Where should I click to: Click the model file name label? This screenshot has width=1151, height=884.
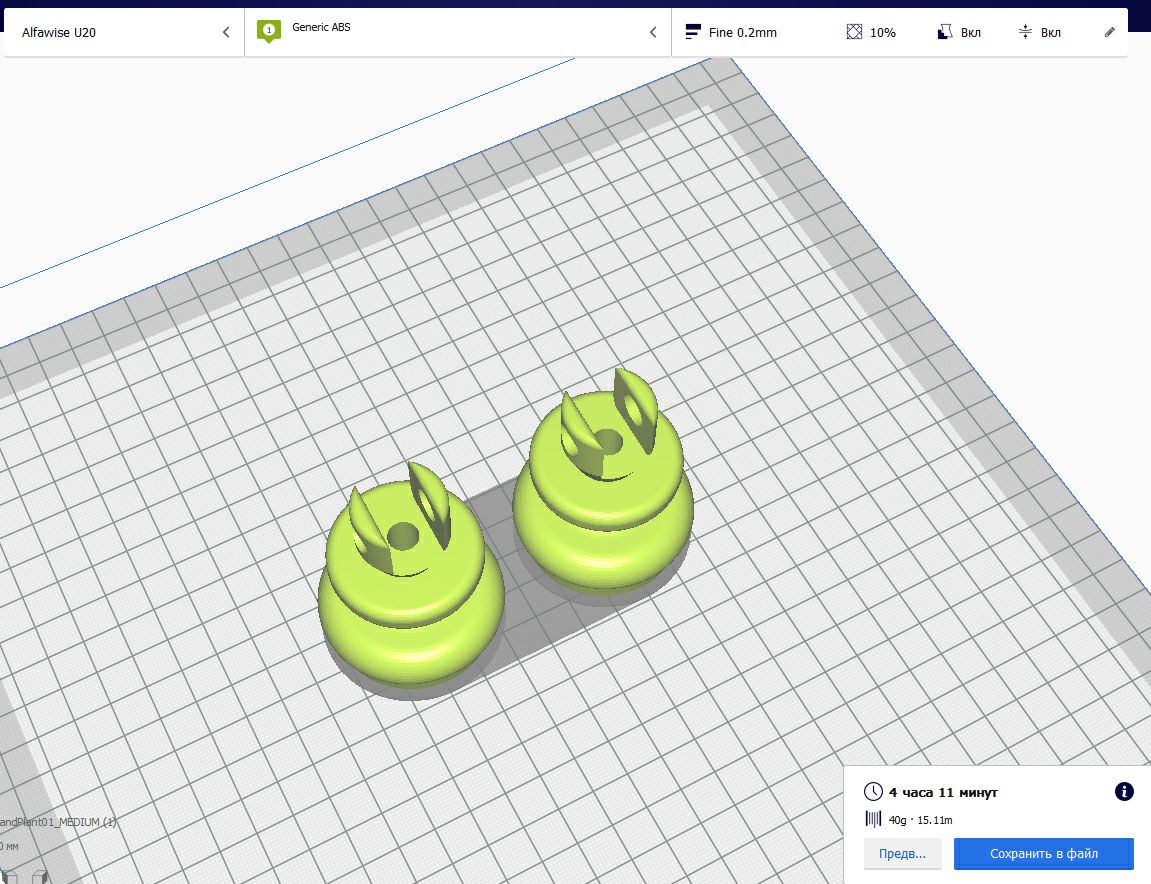click(58, 822)
